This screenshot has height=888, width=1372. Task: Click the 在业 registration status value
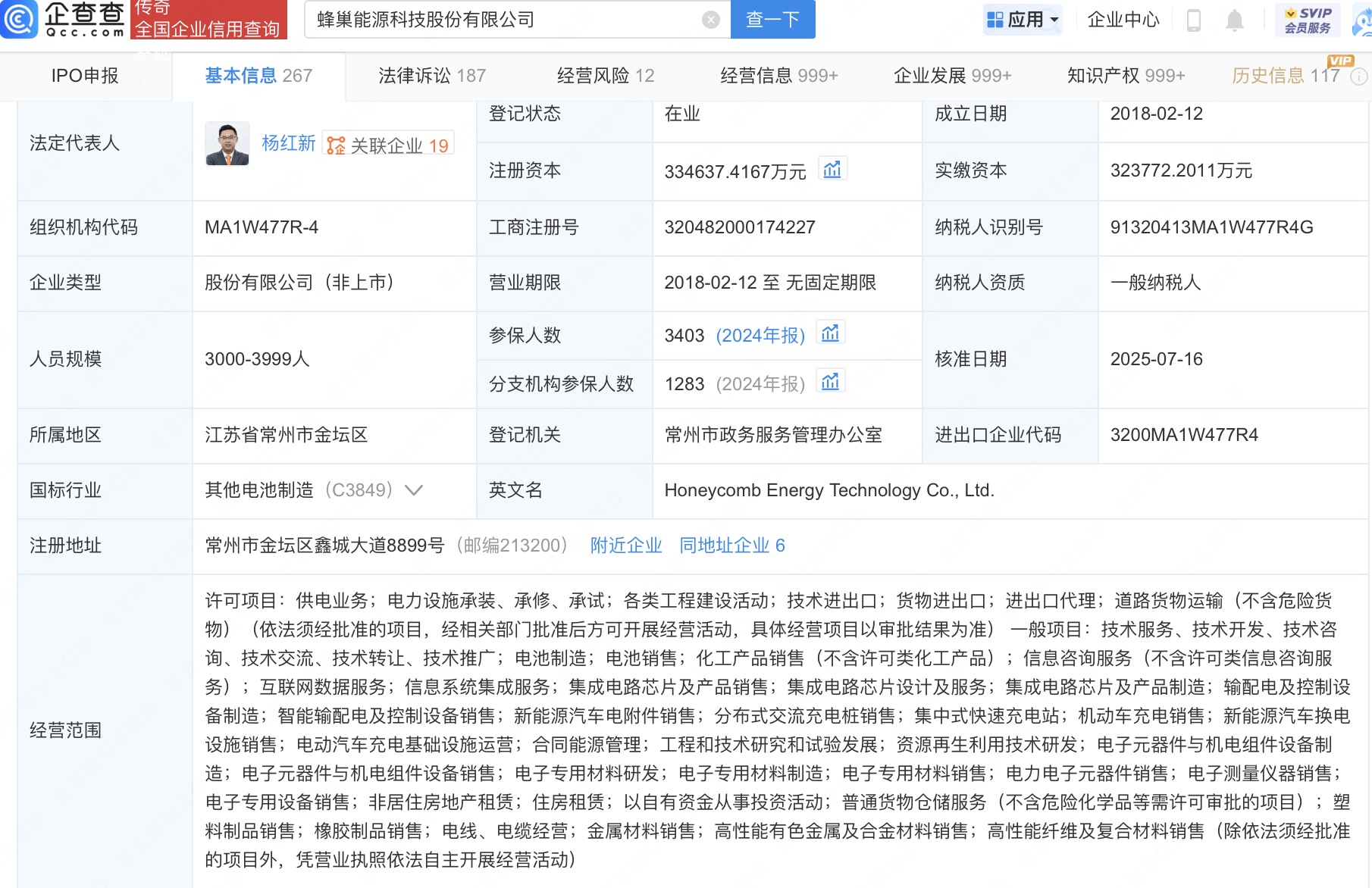(682, 114)
